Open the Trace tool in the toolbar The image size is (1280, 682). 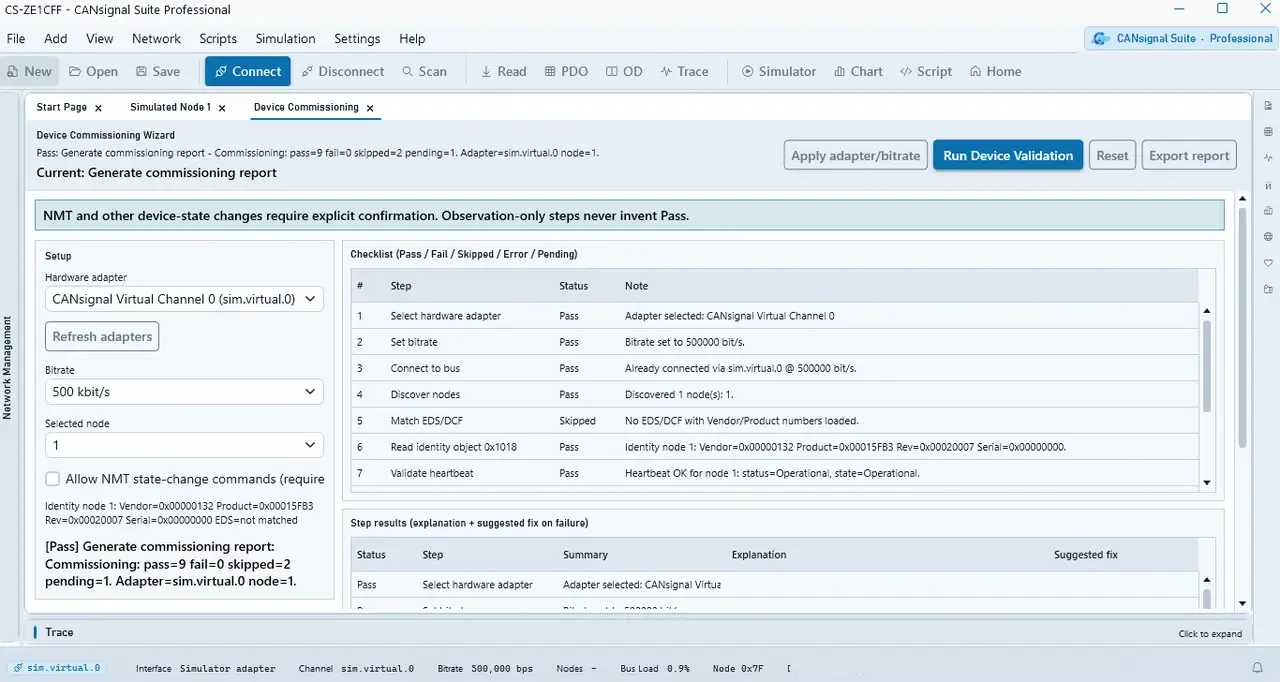pyautogui.click(x=685, y=71)
